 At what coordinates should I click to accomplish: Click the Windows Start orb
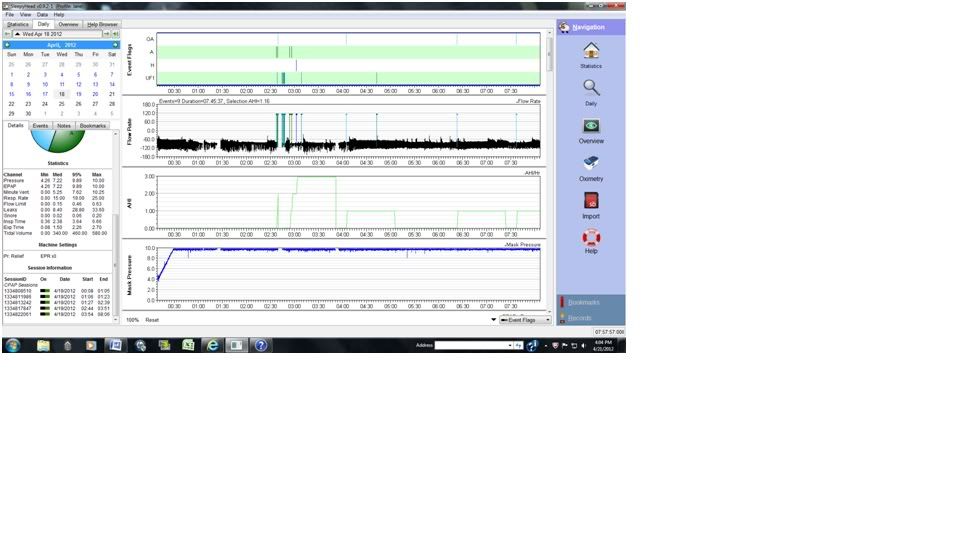(x=13, y=345)
